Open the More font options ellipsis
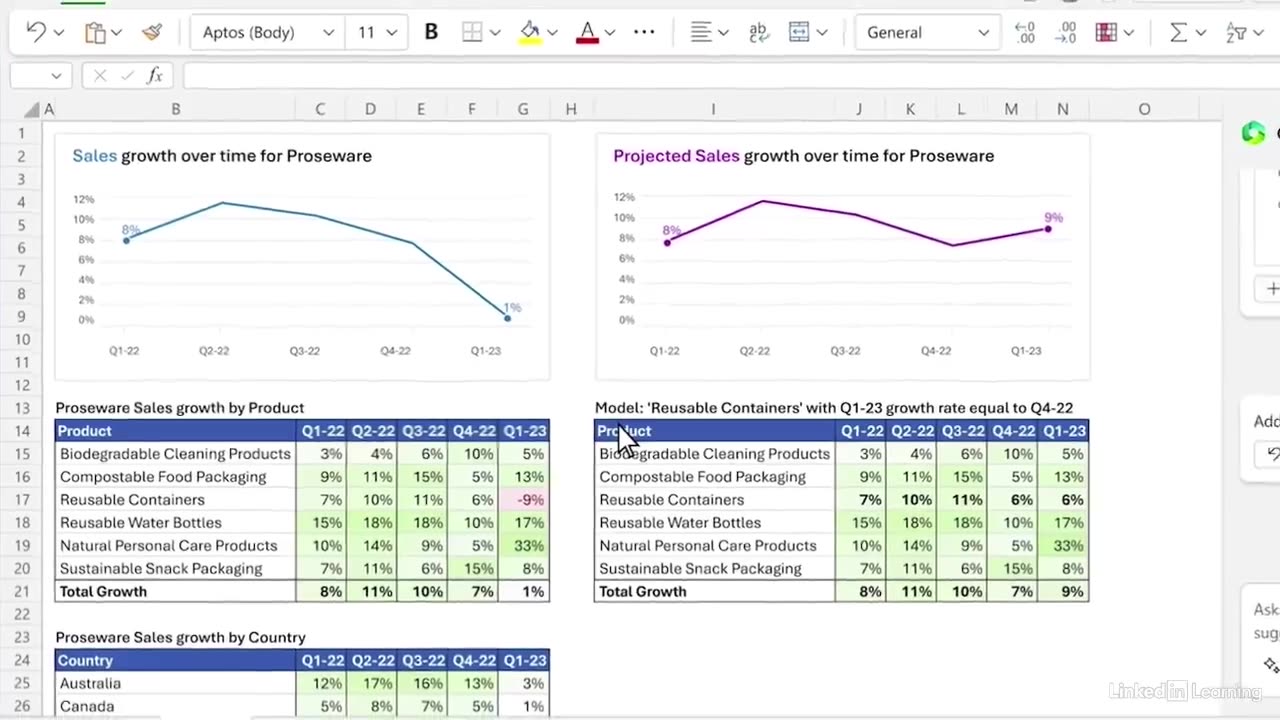The height and width of the screenshot is (720, 1280). 644,32
